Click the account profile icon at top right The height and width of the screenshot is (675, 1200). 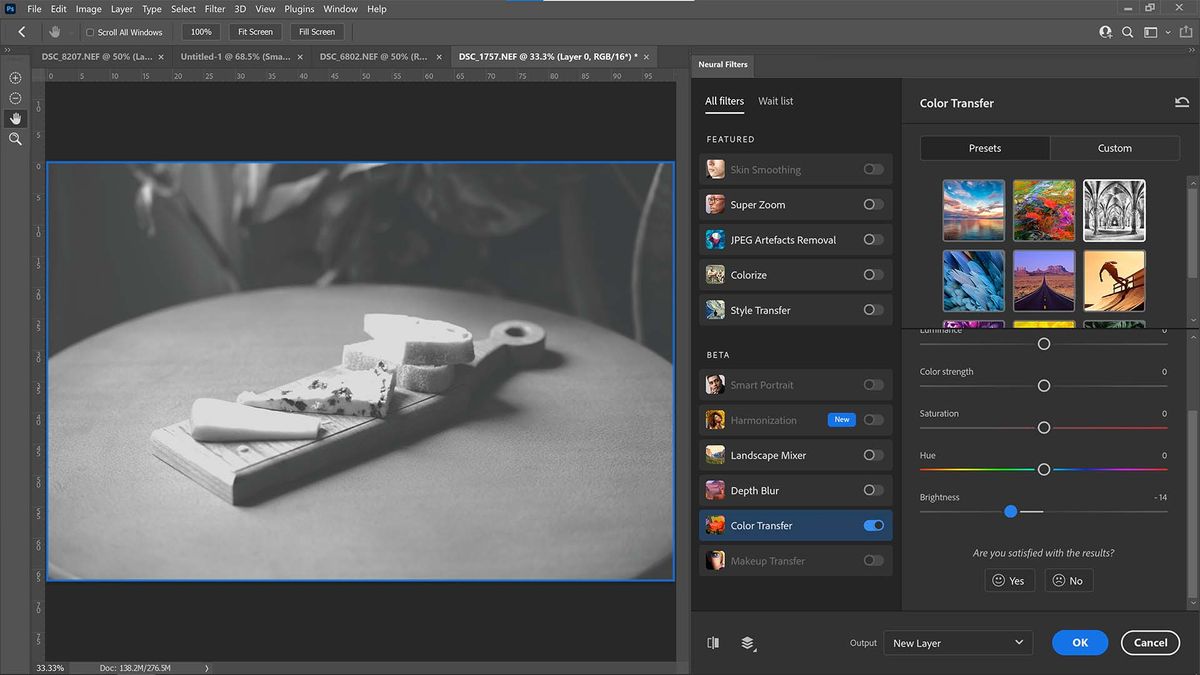[1105, 31]
